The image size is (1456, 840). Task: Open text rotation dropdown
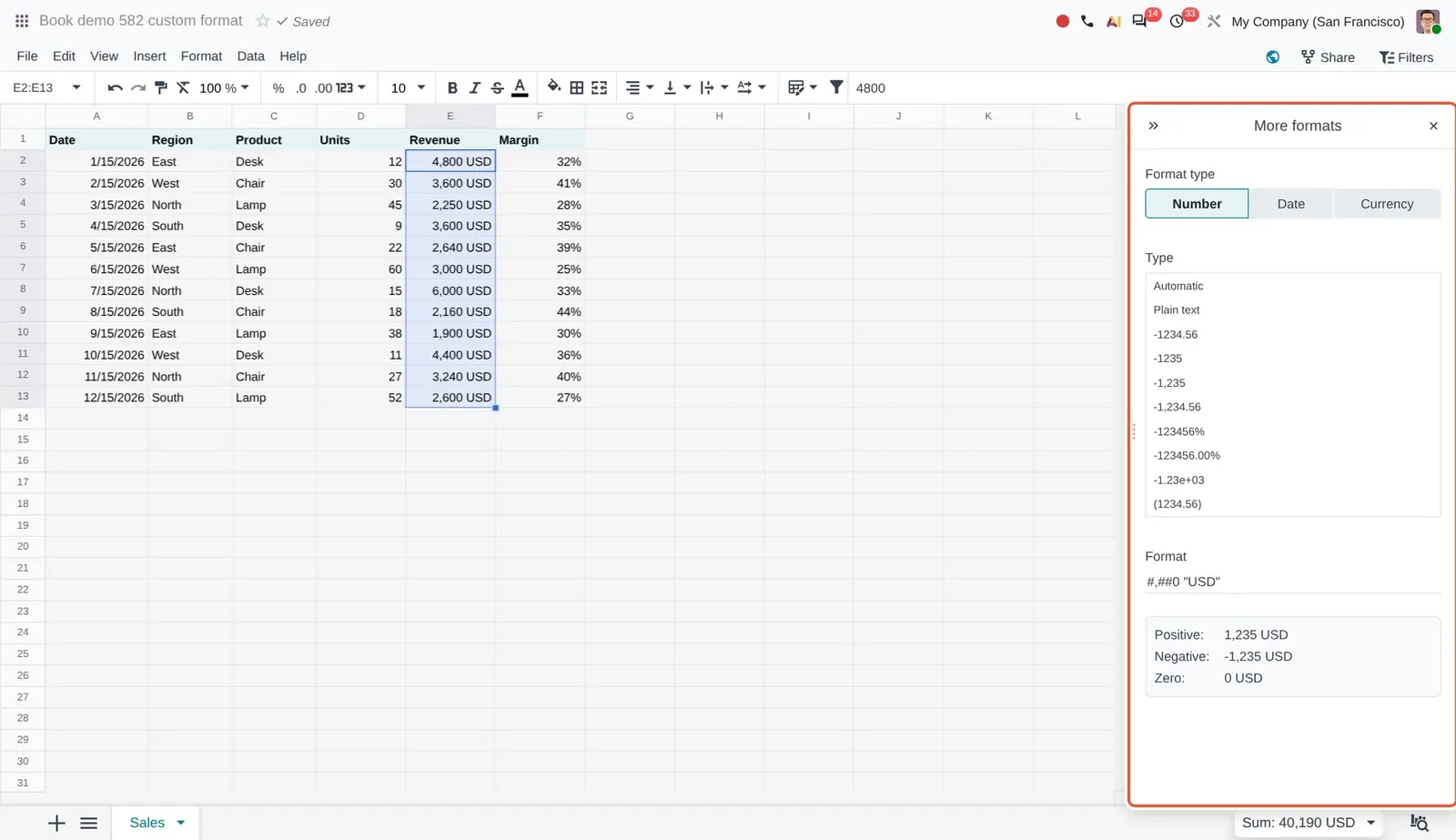point(752,87)
